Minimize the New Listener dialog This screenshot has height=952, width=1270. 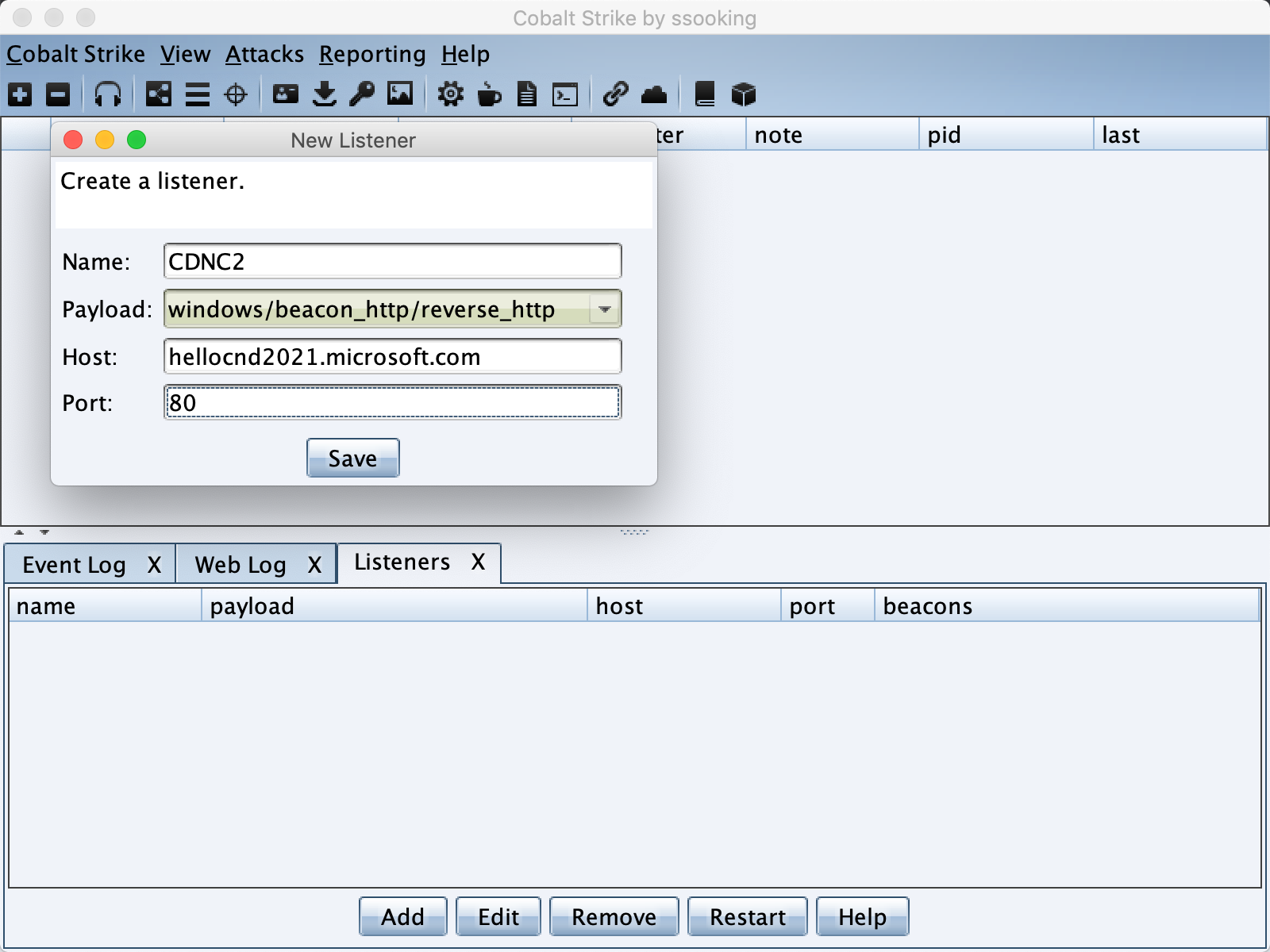click(105, 140)
